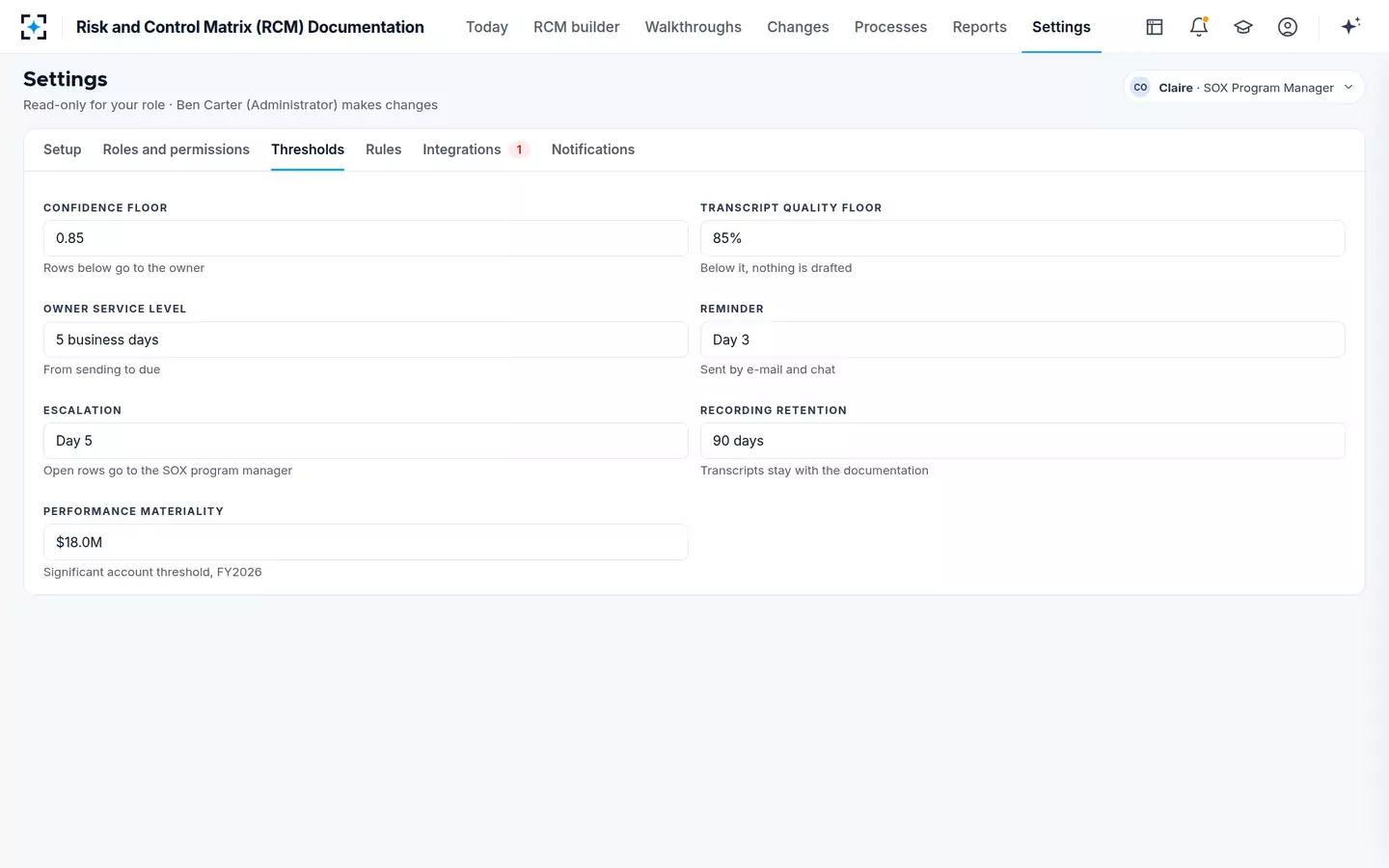Open the sparkle AI assistant icon
The height and width of the screenshot is (868, 1389).
pos(1350,26)
